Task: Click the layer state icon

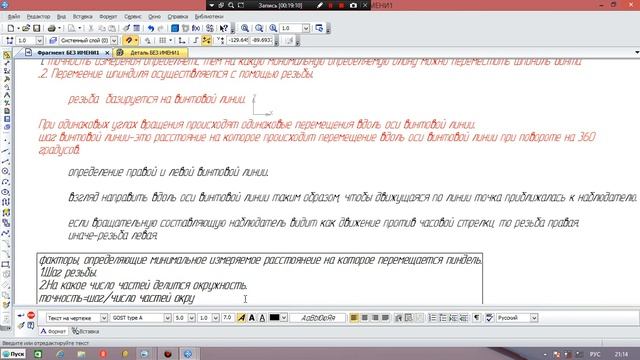Action: 53,40
